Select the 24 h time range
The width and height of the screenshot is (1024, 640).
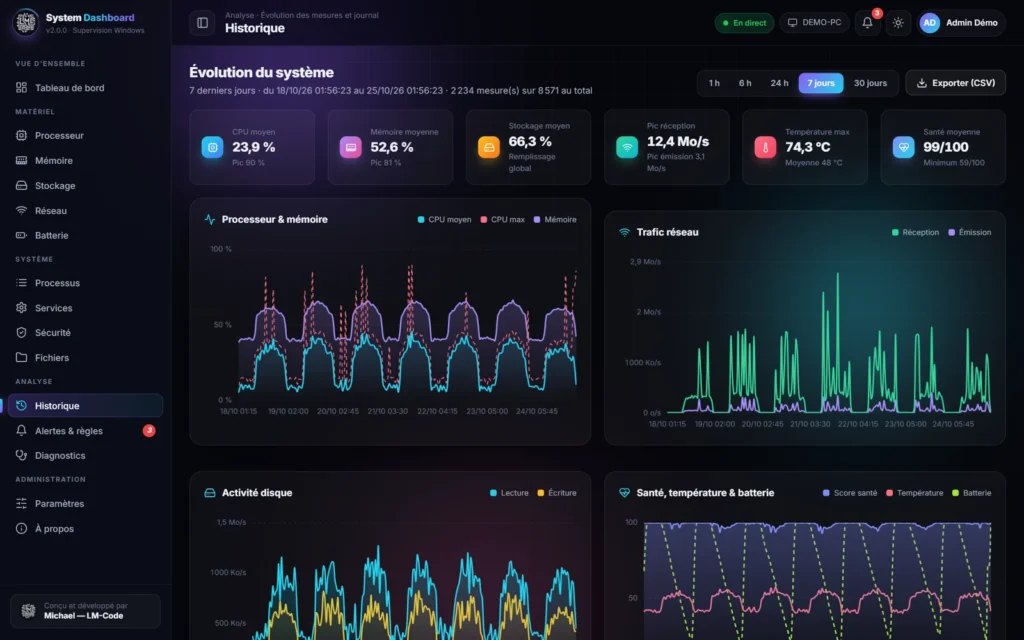pos(779,83)
